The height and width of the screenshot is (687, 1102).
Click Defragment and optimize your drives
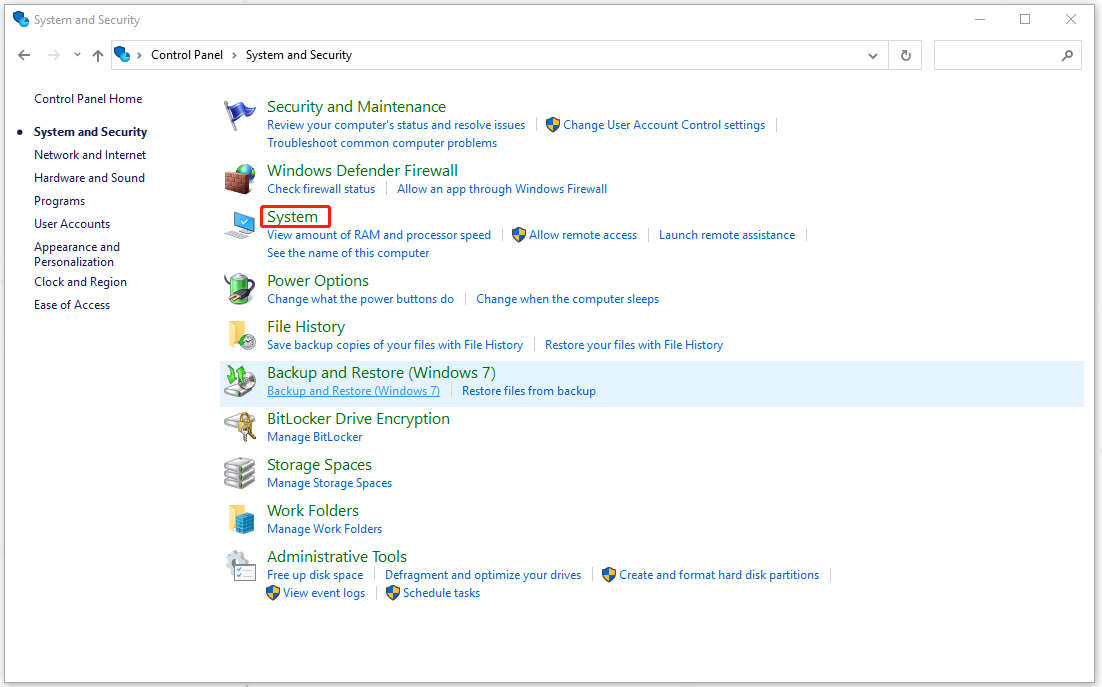tap(483, 575)
